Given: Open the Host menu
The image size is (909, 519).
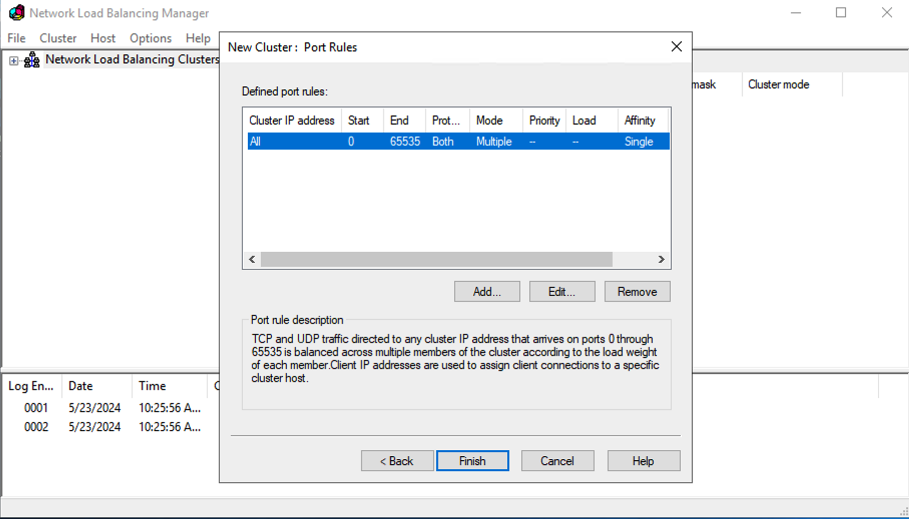Looking at the screenshot, I should [x=103, y=38].
